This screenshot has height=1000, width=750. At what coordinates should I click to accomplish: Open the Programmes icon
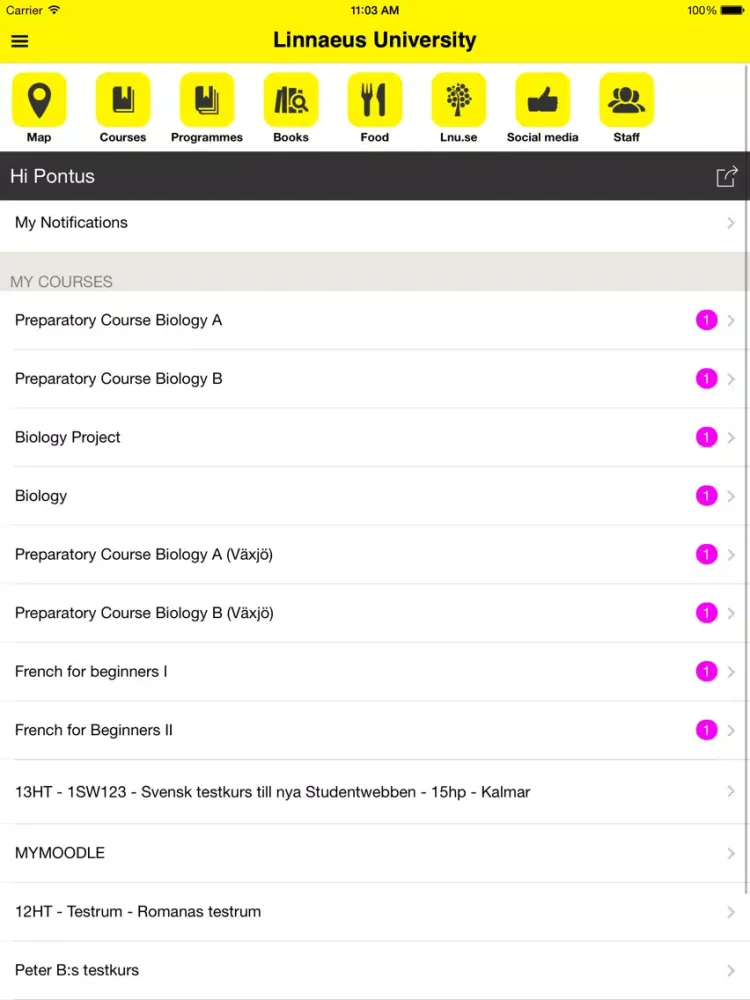pyautogui.click(x=207, y=99)
